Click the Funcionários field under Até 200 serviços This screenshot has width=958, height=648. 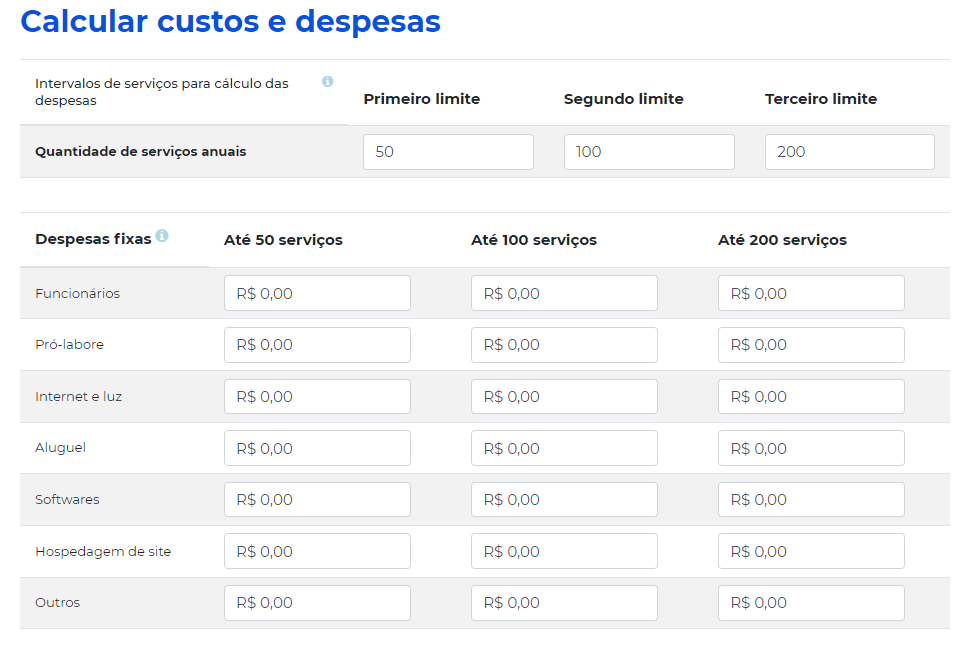(810, 292)
